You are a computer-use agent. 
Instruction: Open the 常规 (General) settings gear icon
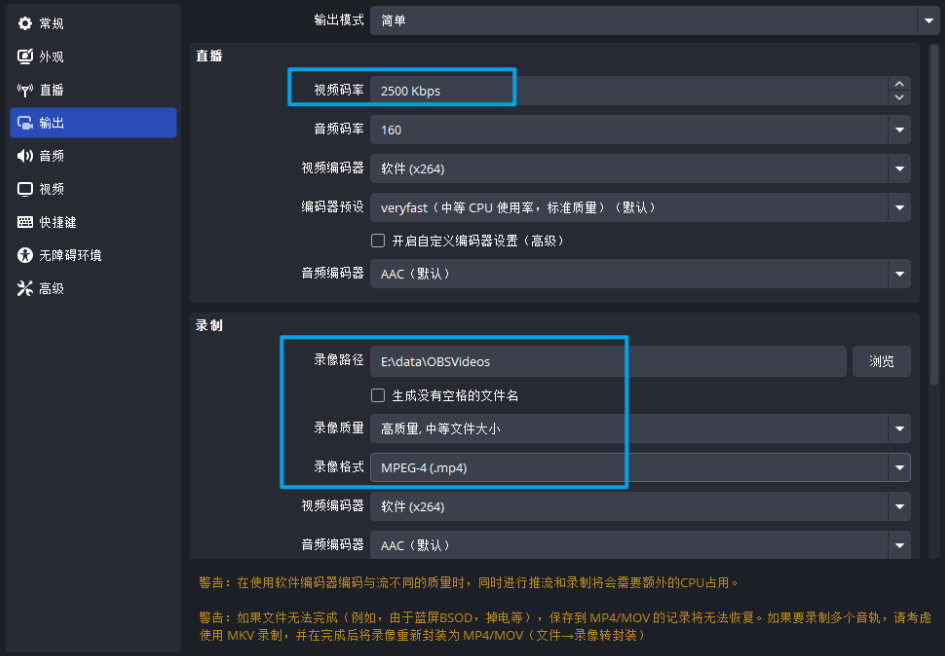click(24, 23)
